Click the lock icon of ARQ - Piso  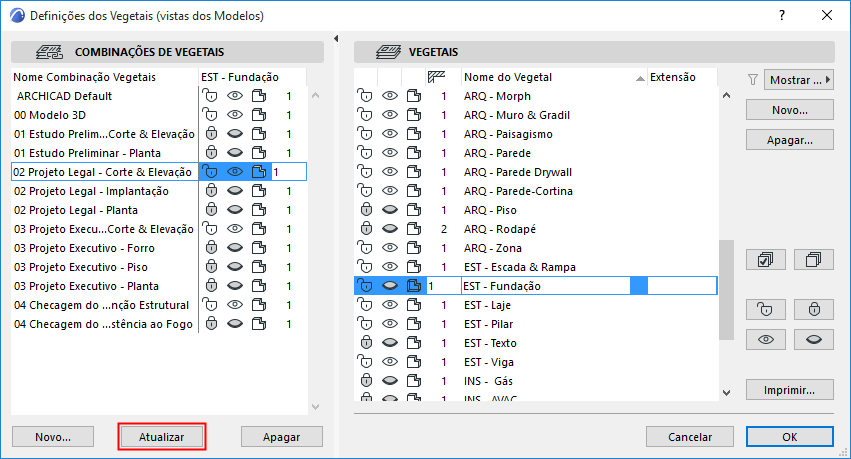click(x=366, y=210)
